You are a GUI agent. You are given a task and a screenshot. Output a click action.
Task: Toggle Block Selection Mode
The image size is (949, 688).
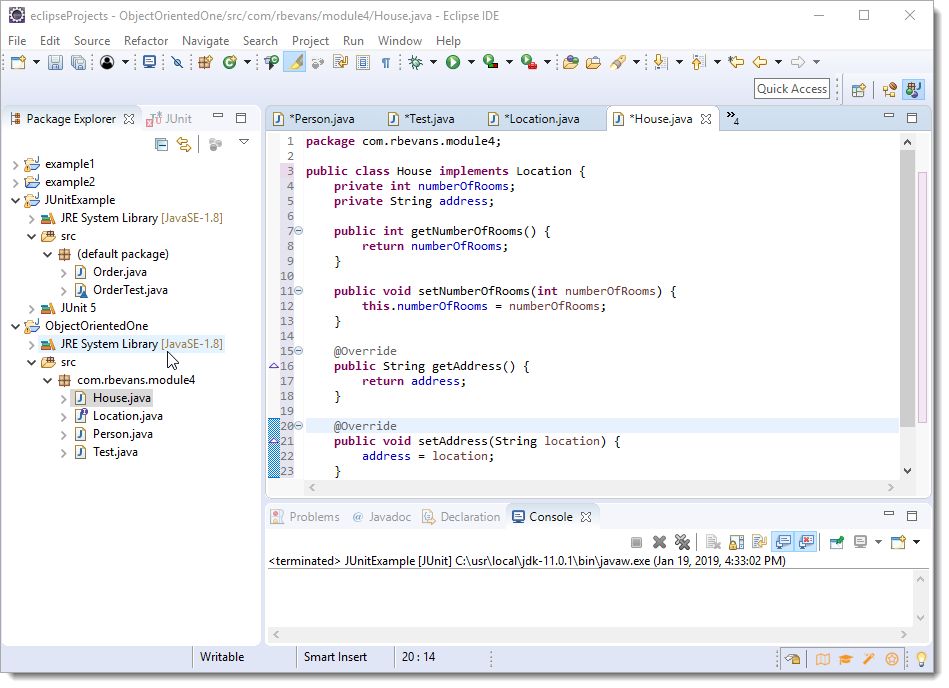(x=363, y=62)
